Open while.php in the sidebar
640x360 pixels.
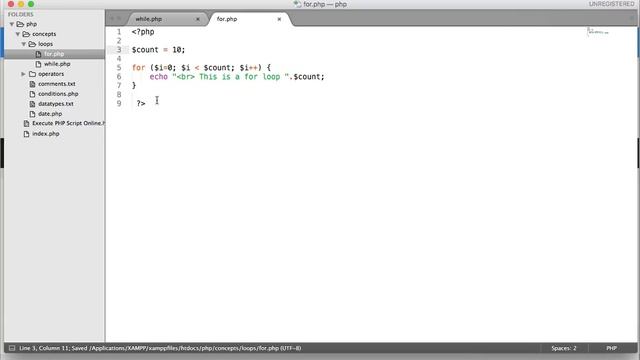click(x=57, y=64)
